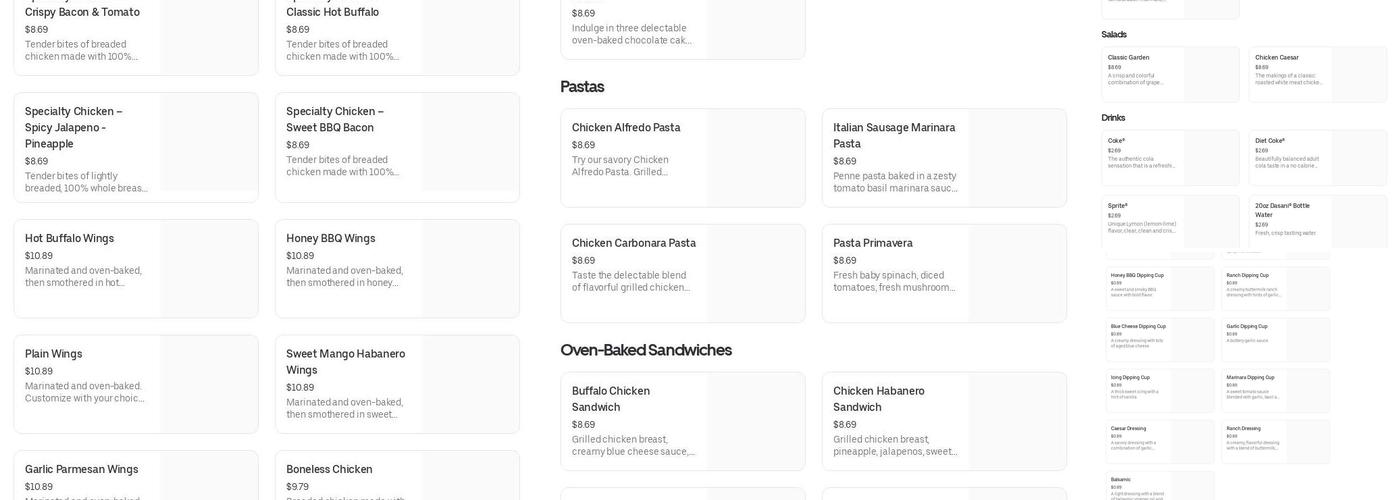Choose the Pasta Primavera item
This screenshot has height=500, width=1400.
point(944,273)
